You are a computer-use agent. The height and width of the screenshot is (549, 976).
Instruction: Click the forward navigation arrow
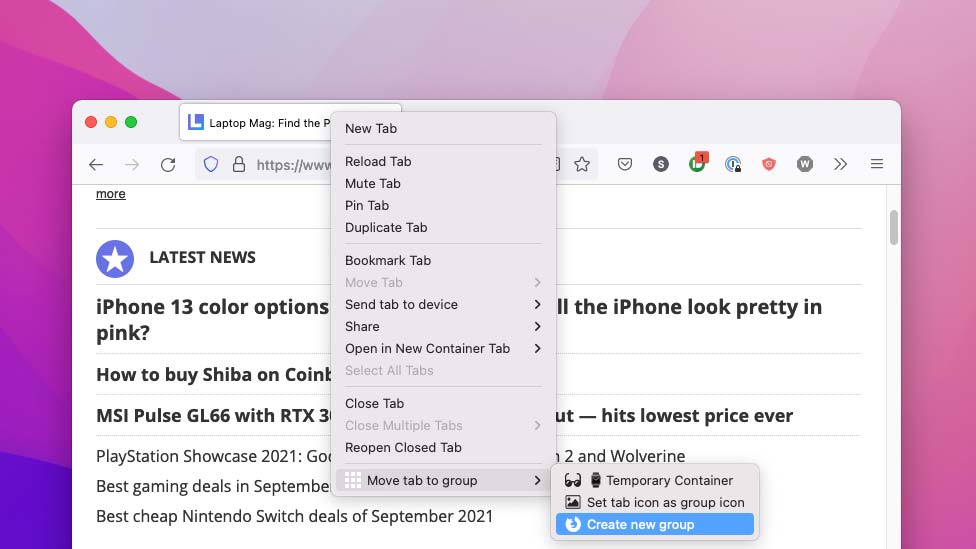[x=132, y=164]
